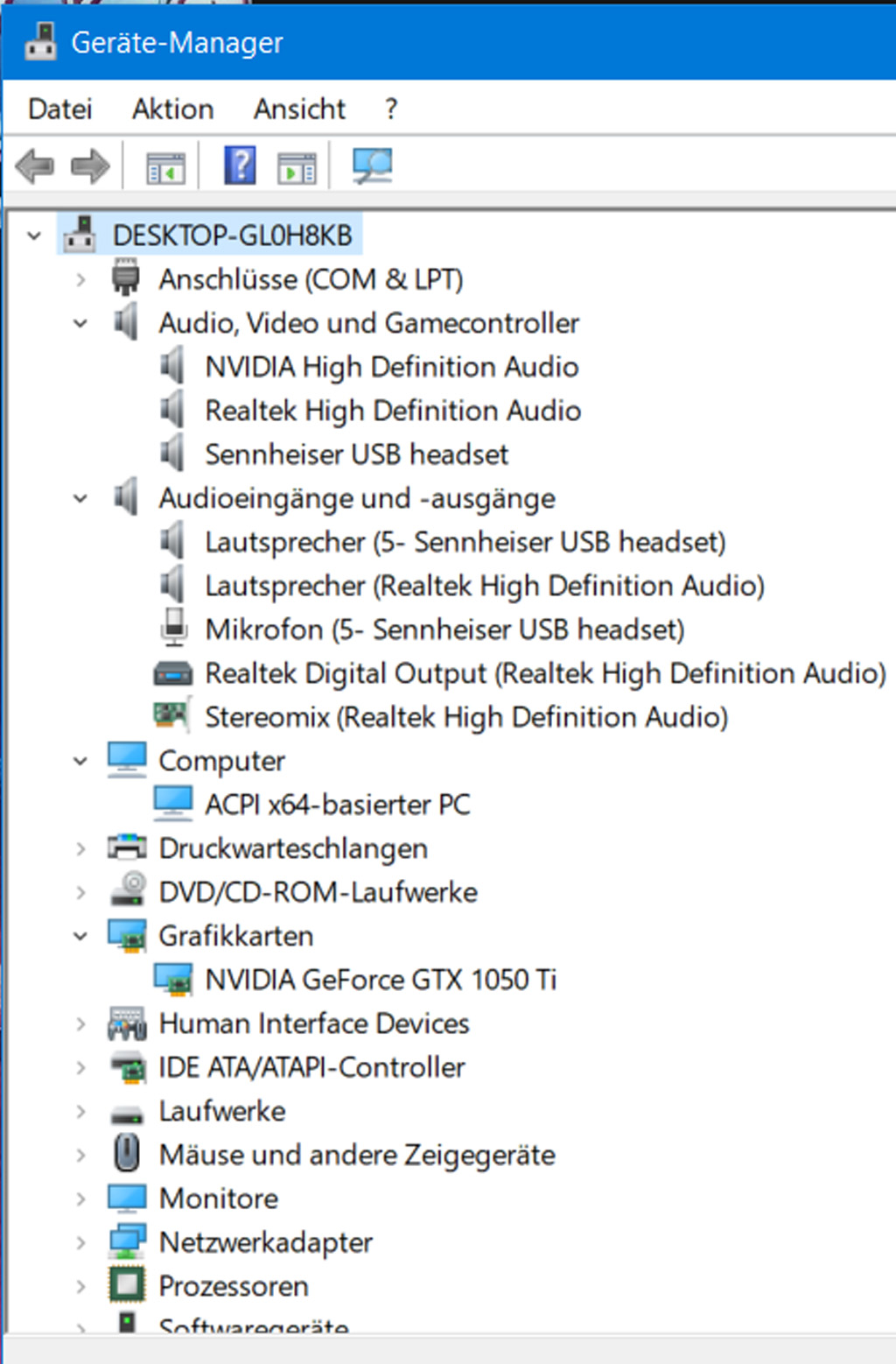896x1364 pixels.
Task: Click the Realtek Digital Output device icon
Action: click(172, 673)
